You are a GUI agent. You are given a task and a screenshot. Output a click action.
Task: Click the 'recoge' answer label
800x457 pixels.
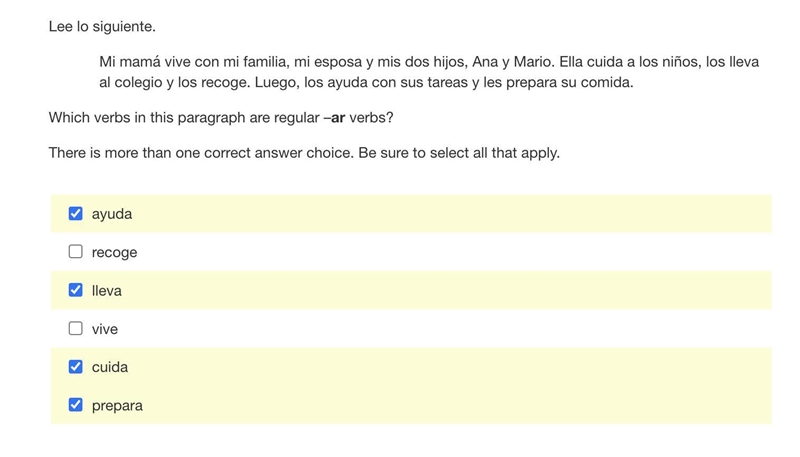coord(114,252)
